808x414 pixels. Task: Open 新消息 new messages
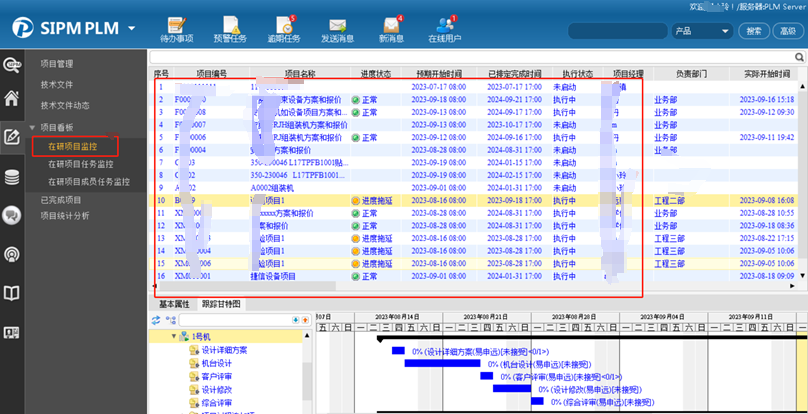pyautogui.click(x=391, y=28)
